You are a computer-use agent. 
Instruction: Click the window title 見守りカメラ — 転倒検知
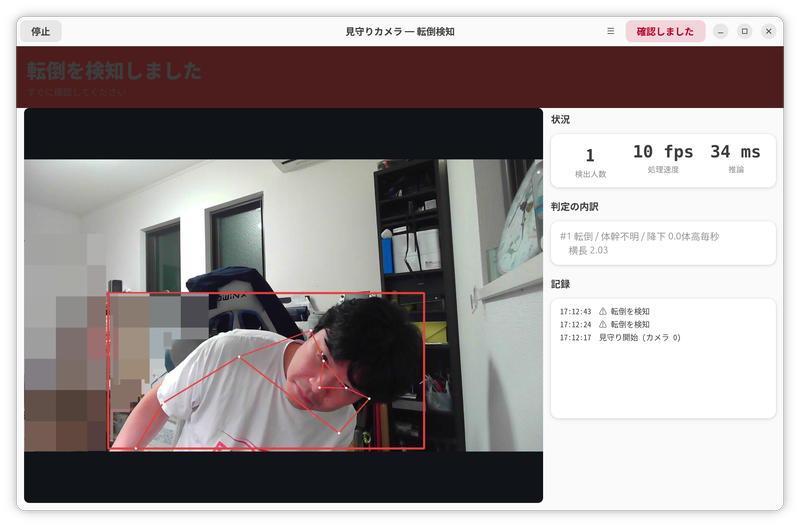(400, 32)
